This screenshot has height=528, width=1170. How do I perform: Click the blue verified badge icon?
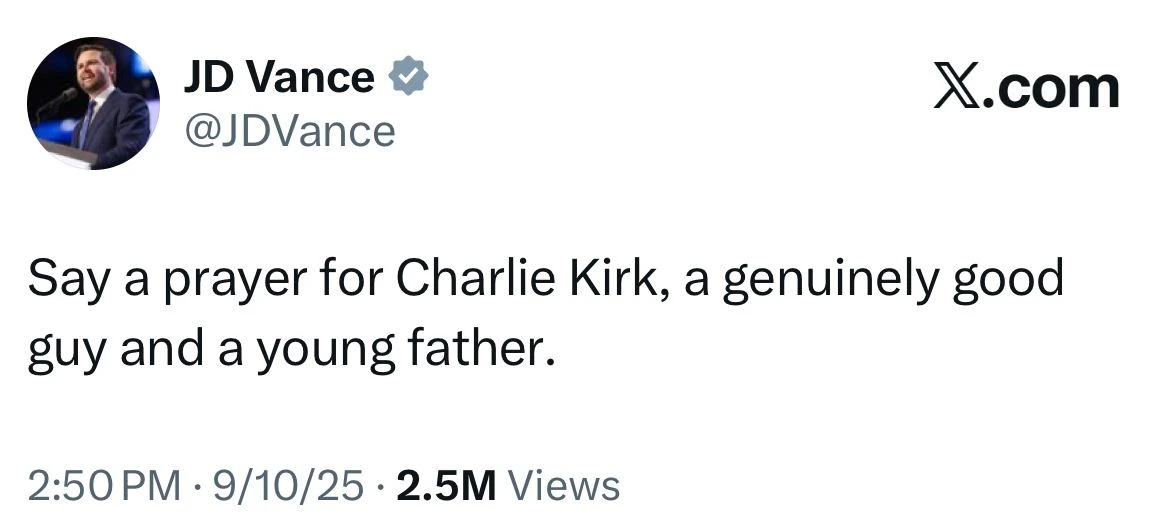click(409, 78)
